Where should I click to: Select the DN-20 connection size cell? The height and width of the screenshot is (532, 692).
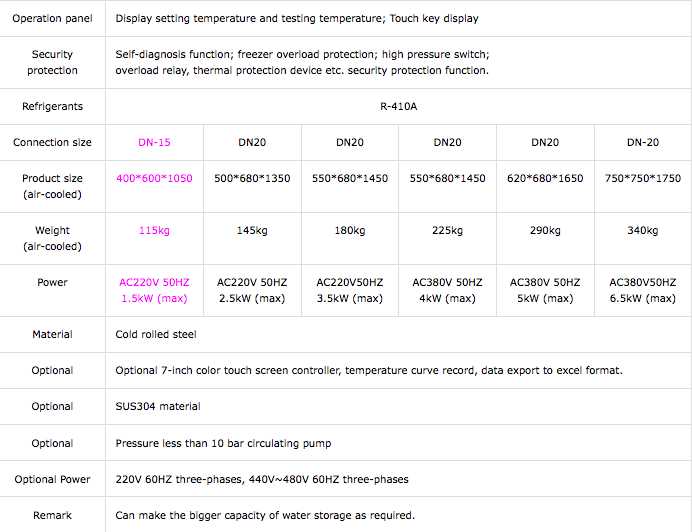(643, 142)
